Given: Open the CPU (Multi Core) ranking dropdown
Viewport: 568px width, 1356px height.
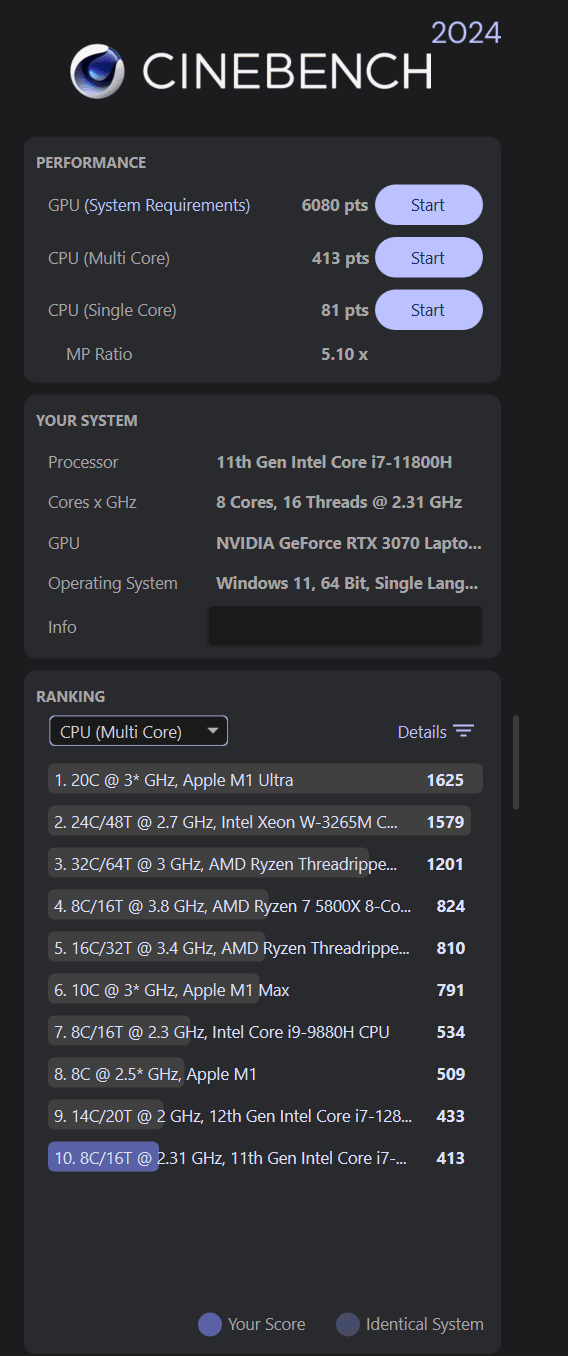Looking at the screenshot, I should [x=138, y=731].
